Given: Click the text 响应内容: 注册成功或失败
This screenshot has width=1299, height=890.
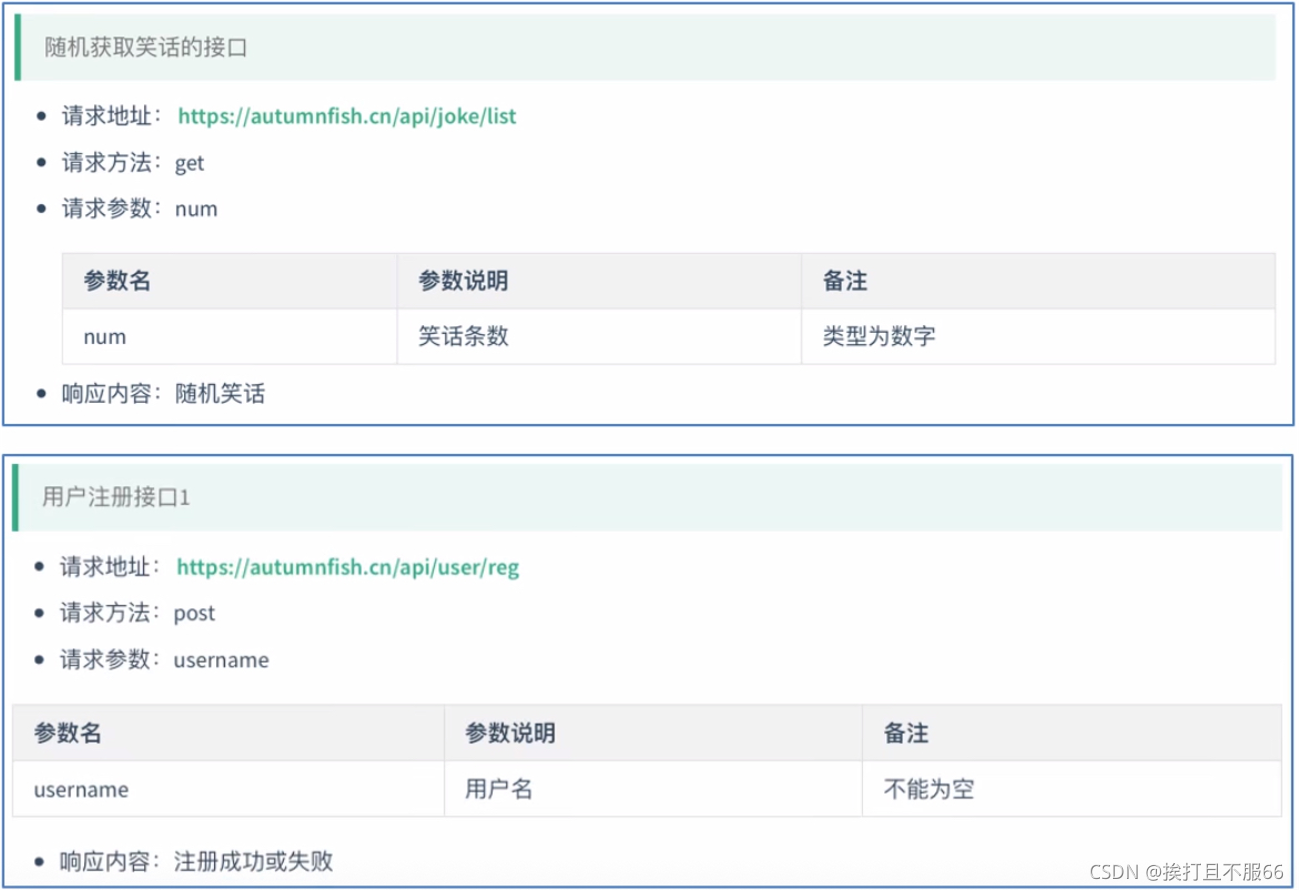Looking at the screenshot, I should [x=196, y=861].
